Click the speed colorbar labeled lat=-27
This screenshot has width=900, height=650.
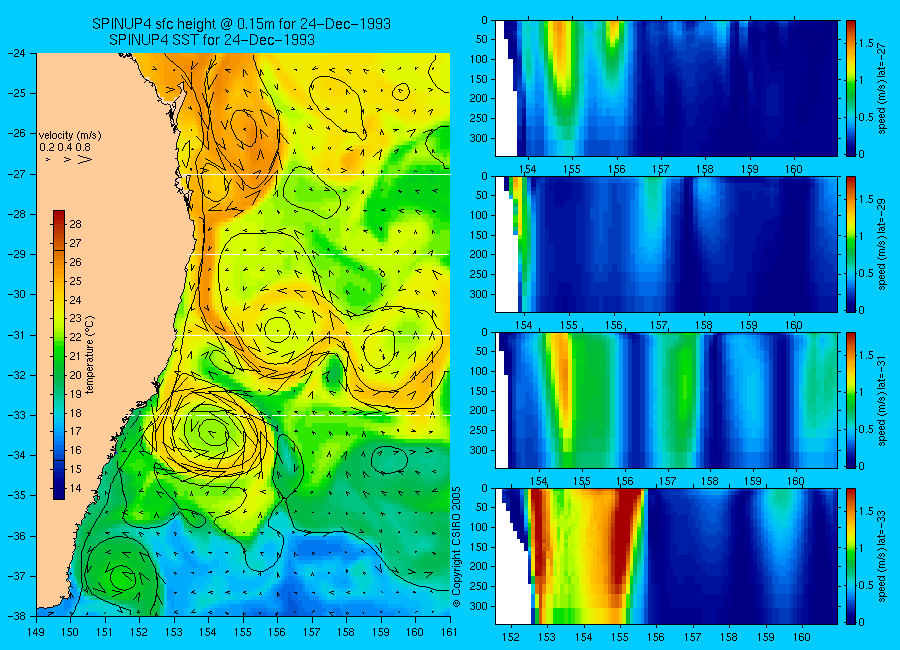pos(851,87)
